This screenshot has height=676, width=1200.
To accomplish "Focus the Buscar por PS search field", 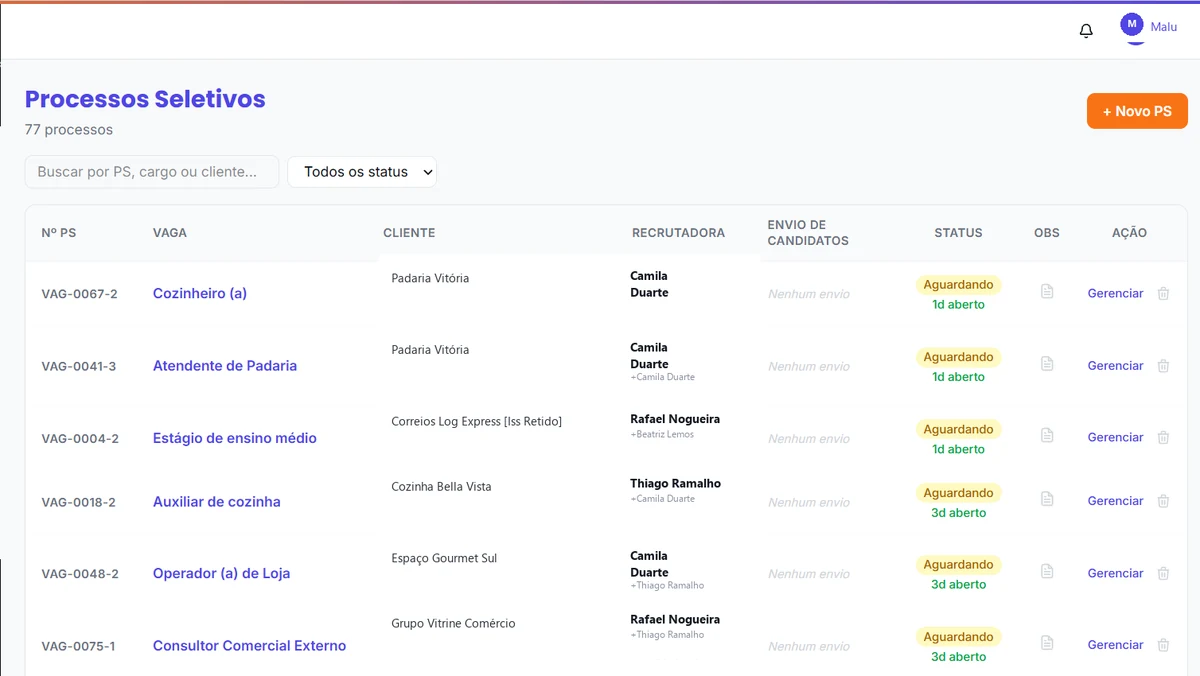I will [x=152, y=172].
